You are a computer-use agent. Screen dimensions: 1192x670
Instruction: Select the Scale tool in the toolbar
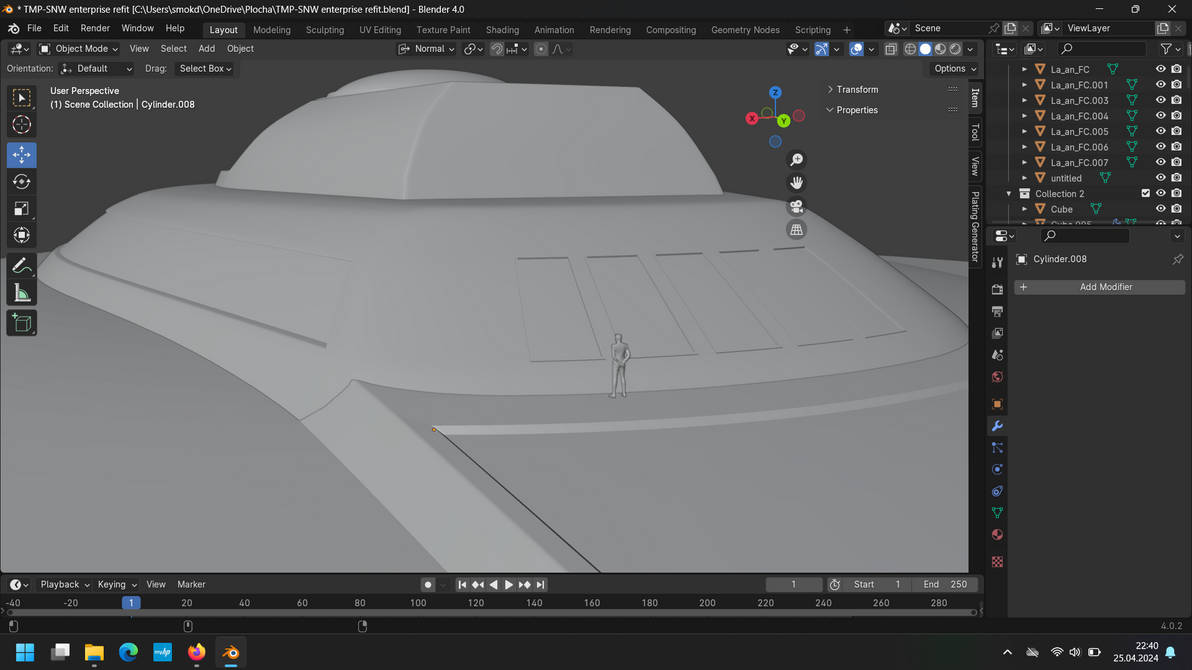(22, 208)
